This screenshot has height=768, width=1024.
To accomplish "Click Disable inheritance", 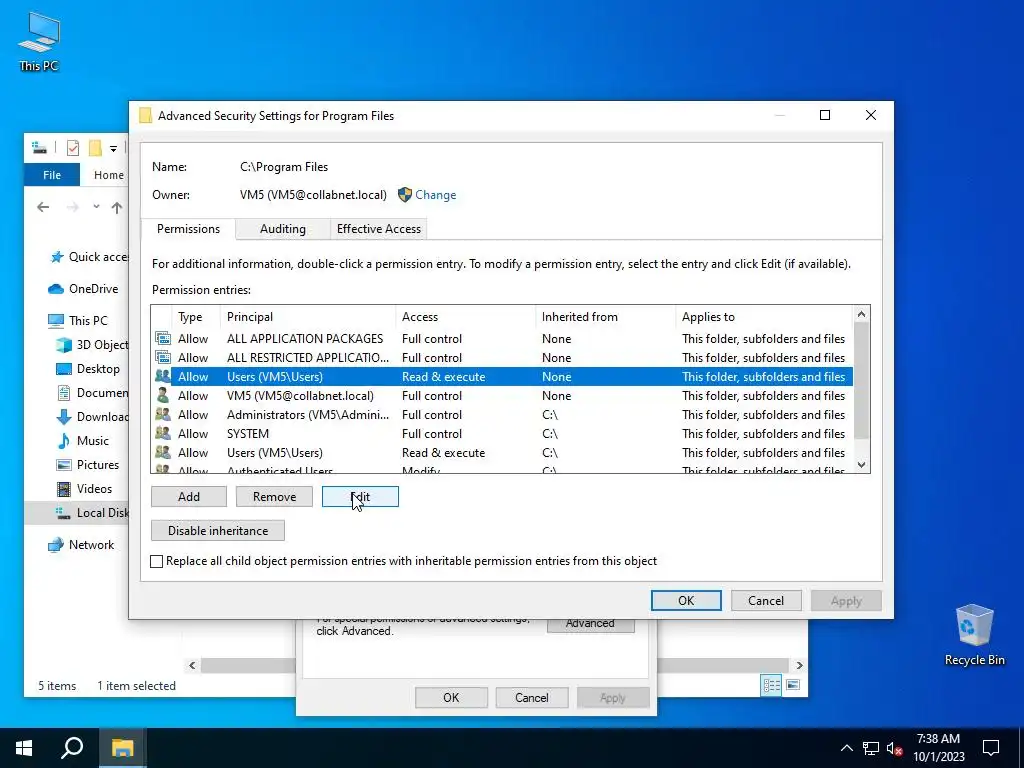I will click(x=217, y=530).
